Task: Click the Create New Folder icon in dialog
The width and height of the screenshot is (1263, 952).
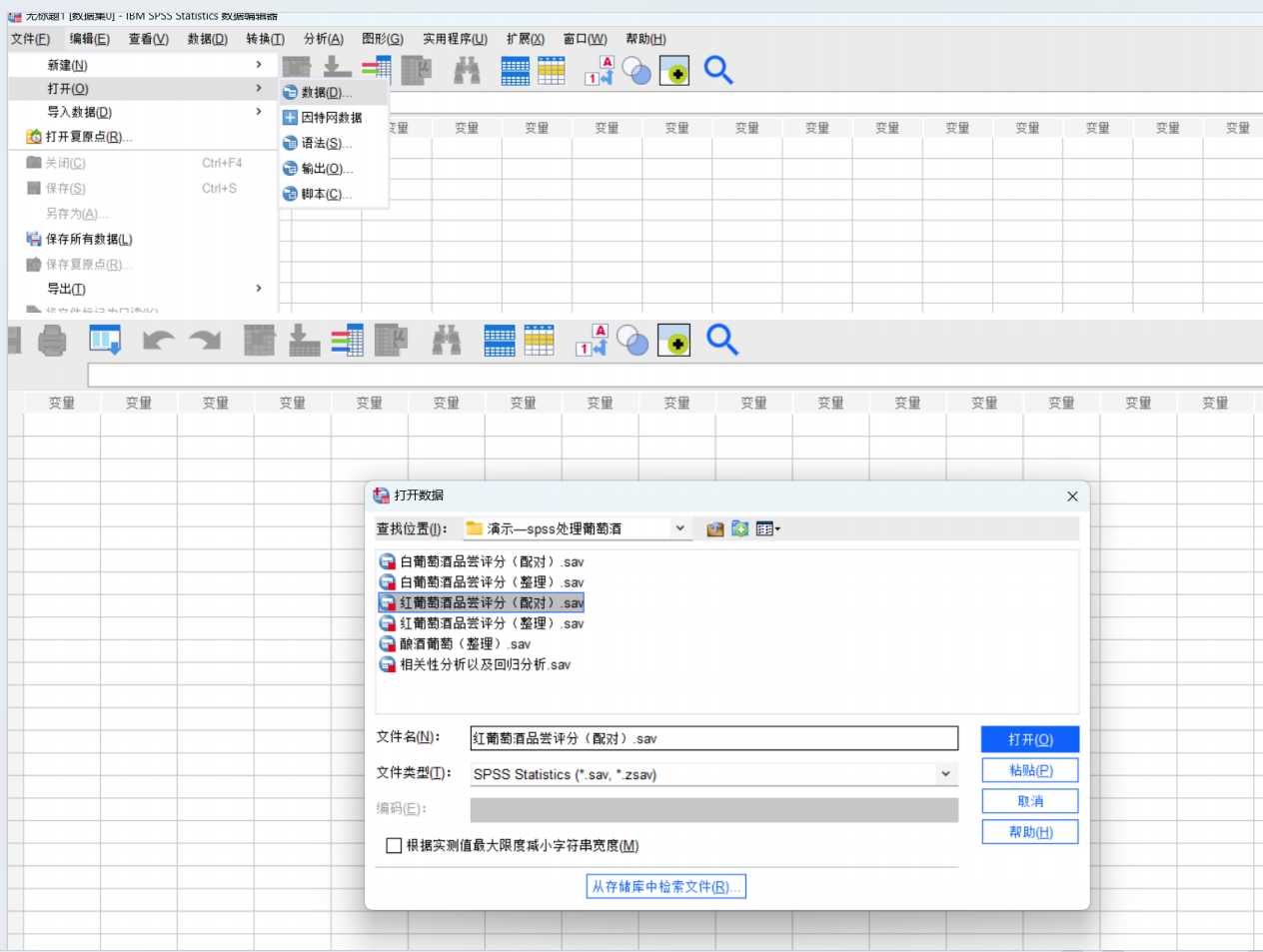Action: click(740, 528)
